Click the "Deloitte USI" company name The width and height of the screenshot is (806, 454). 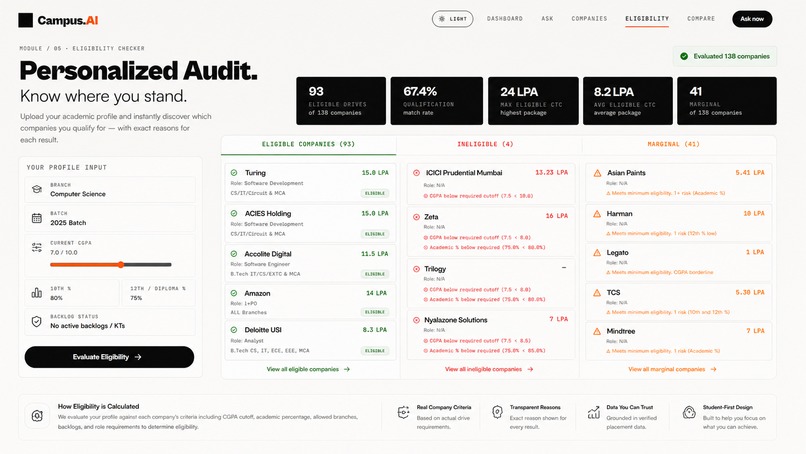pyautogui.click(x=263, y=330)
